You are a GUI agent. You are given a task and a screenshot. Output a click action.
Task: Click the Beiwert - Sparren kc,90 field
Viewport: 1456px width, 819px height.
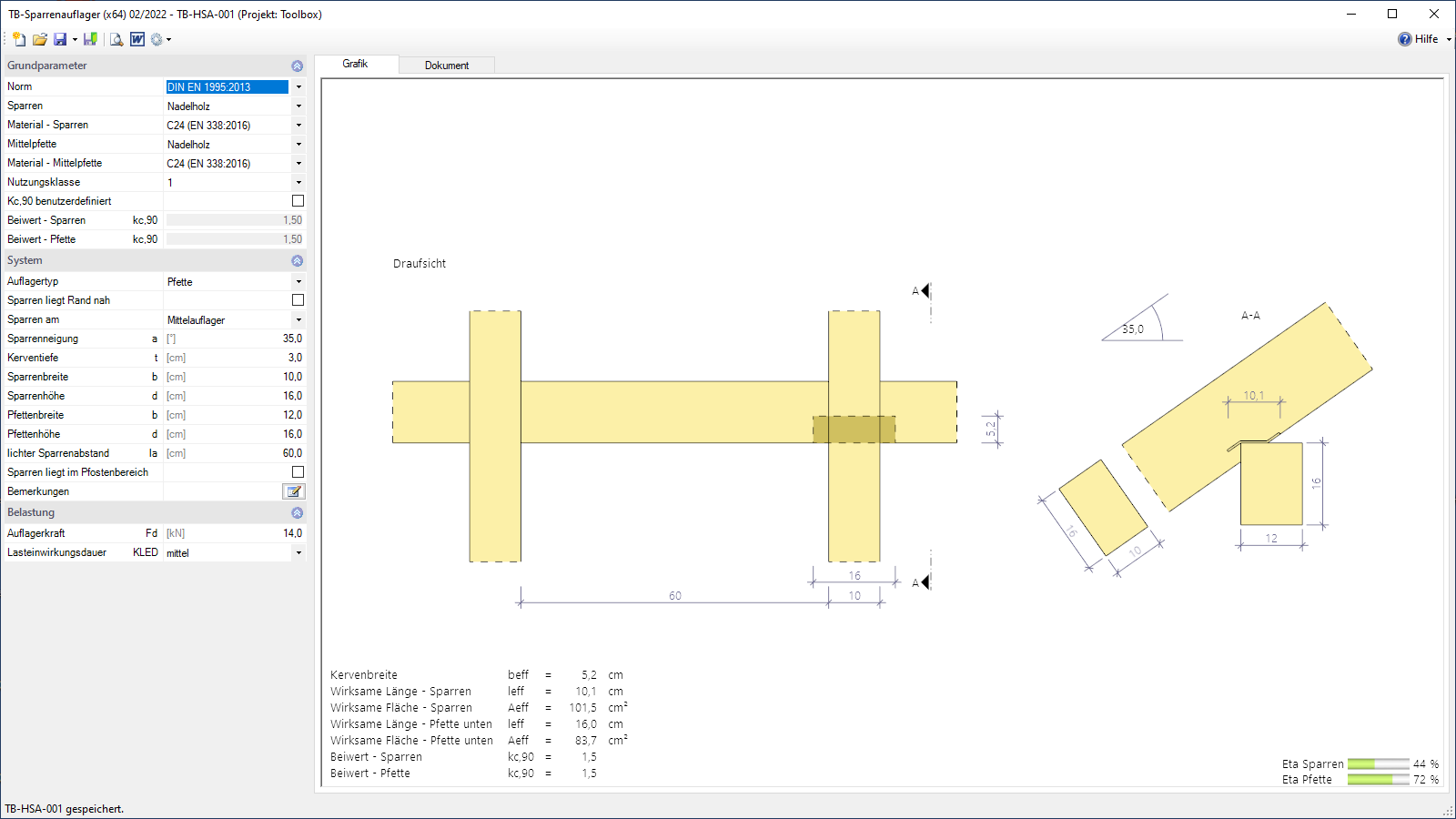[235, 220]
